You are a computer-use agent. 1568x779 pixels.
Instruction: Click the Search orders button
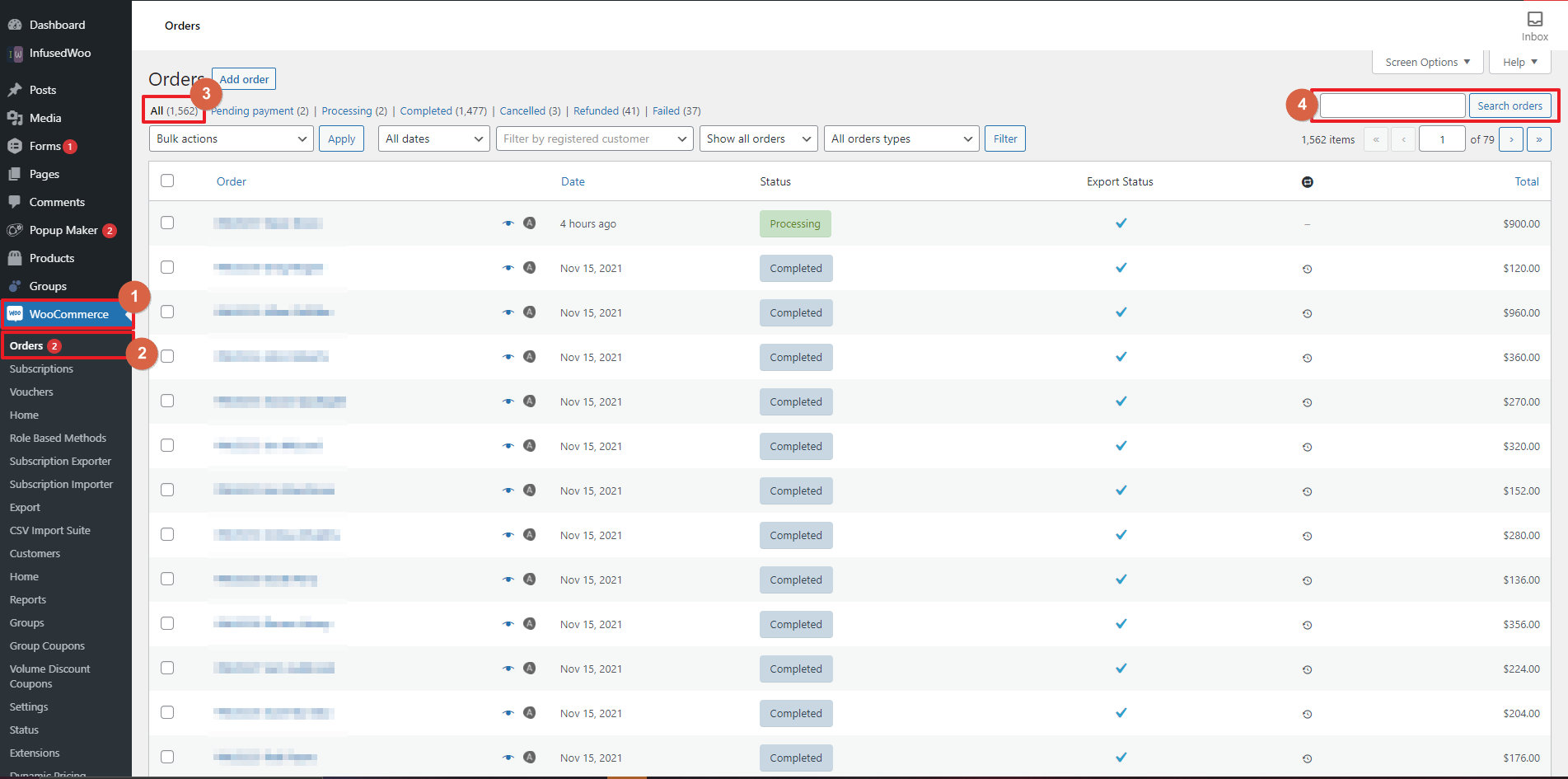pos(1509,106)
